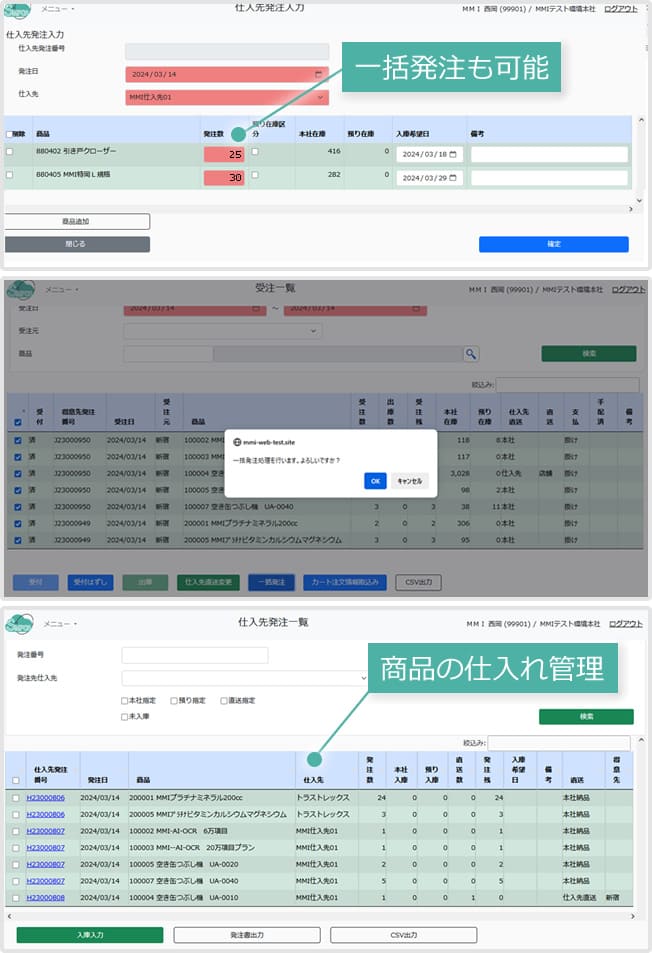Open calendar icon for 2024/03/29 arrival date
The height and width of the screenshot is (953, 652).
pos(453,177)
